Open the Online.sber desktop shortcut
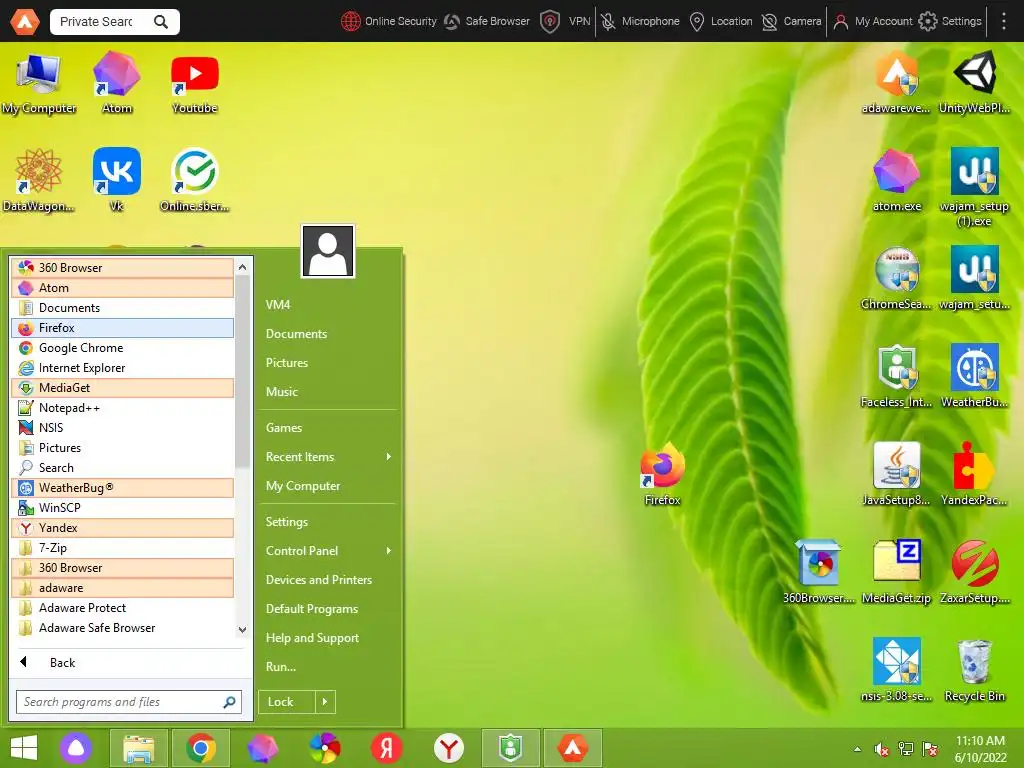The width and height of the screenshot is (1024, 768). point(194,180)
